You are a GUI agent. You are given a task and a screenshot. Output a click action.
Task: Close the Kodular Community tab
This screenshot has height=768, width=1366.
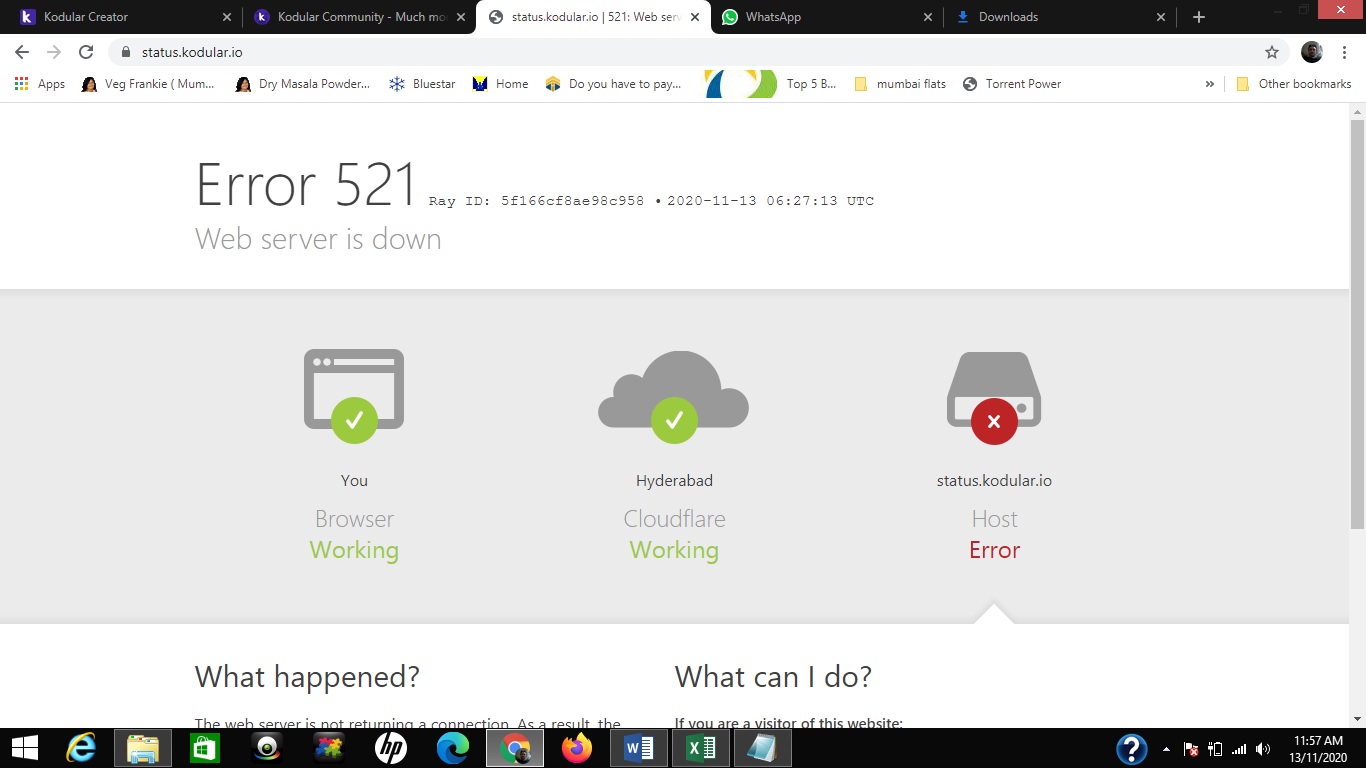[461, 17]
